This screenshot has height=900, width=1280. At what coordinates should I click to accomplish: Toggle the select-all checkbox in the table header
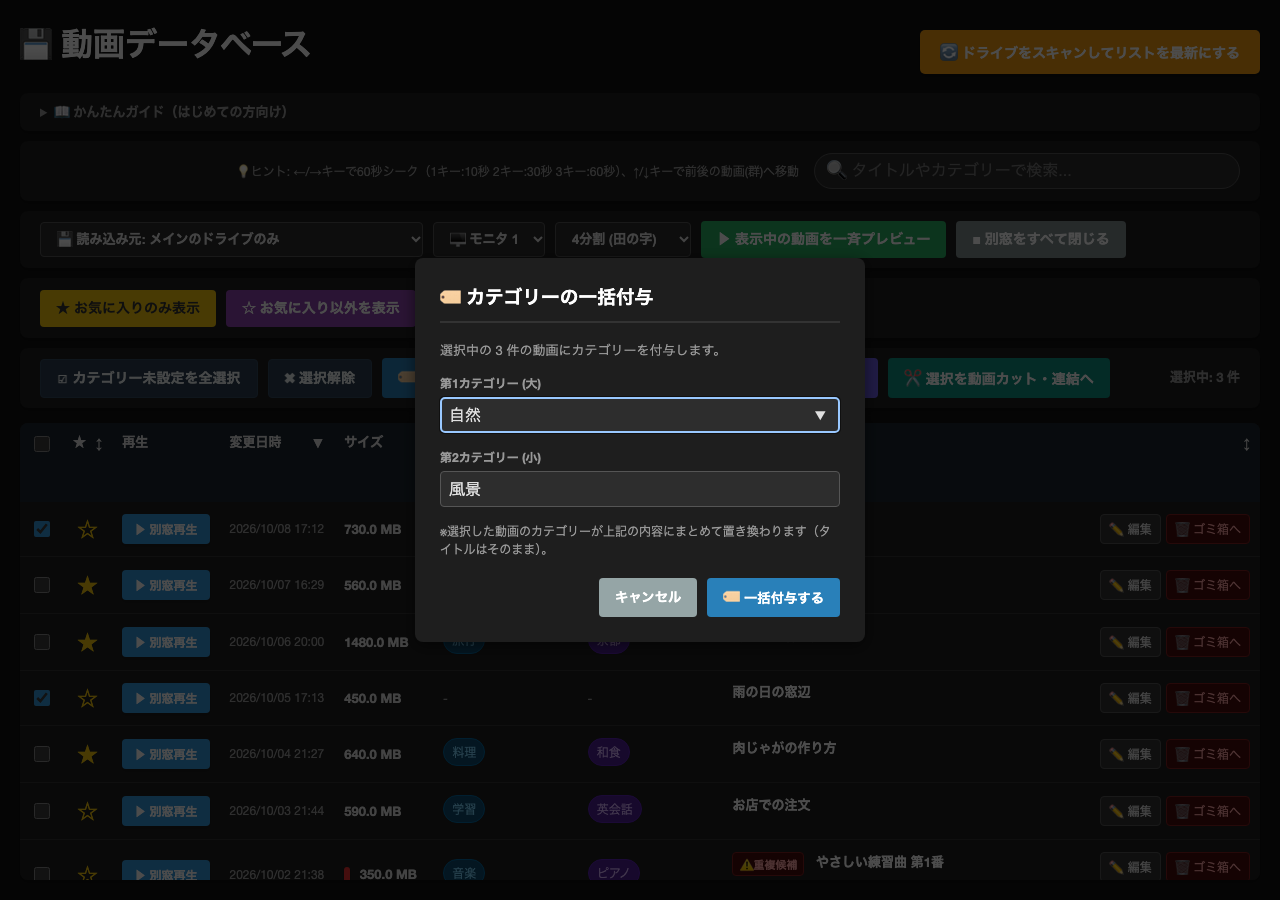(x=42, y=444)
